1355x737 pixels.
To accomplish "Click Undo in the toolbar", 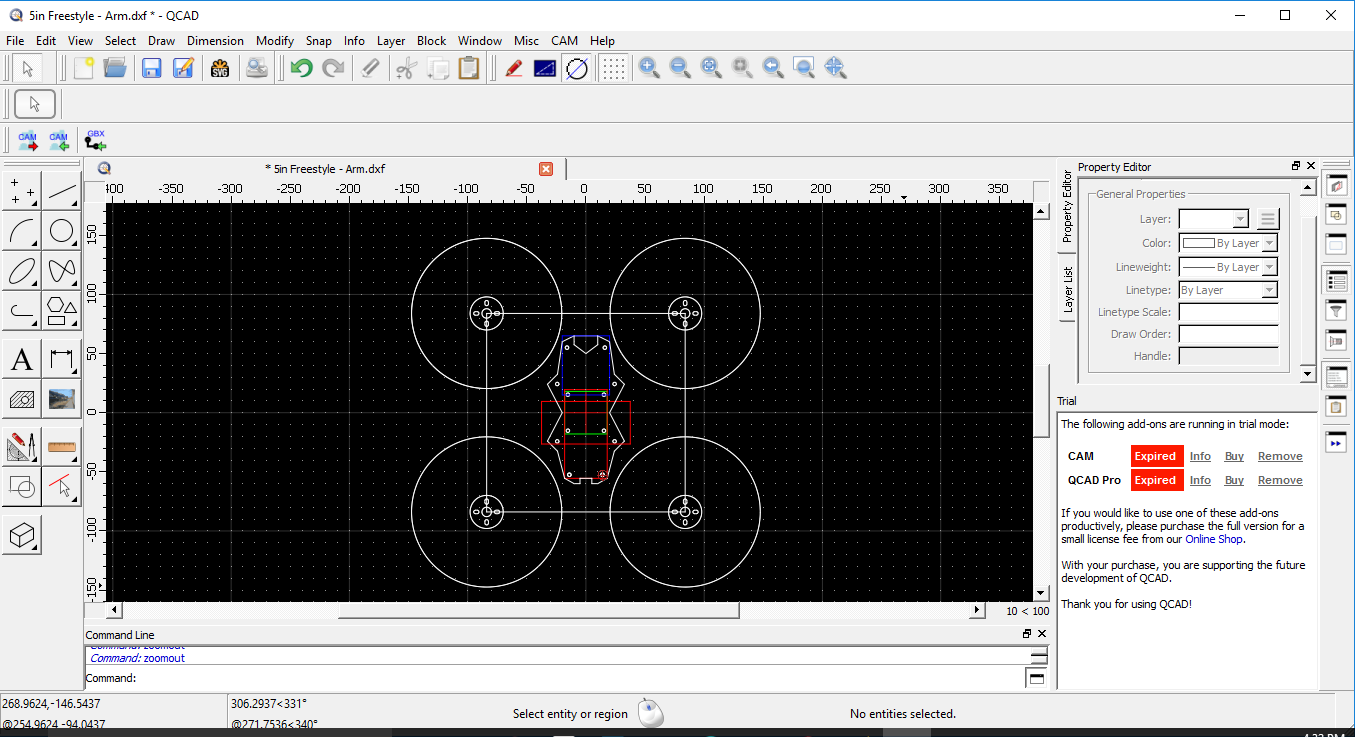I will point(300,68).
